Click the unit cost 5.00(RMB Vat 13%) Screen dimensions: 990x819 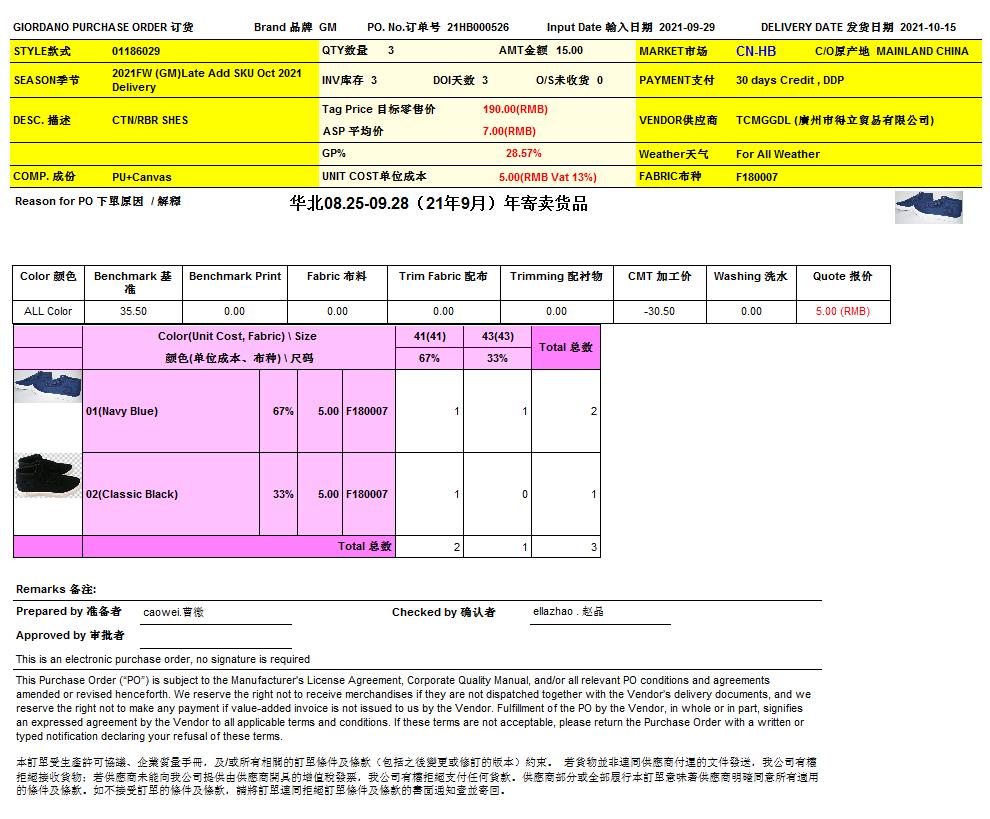[x=547, y=177]
